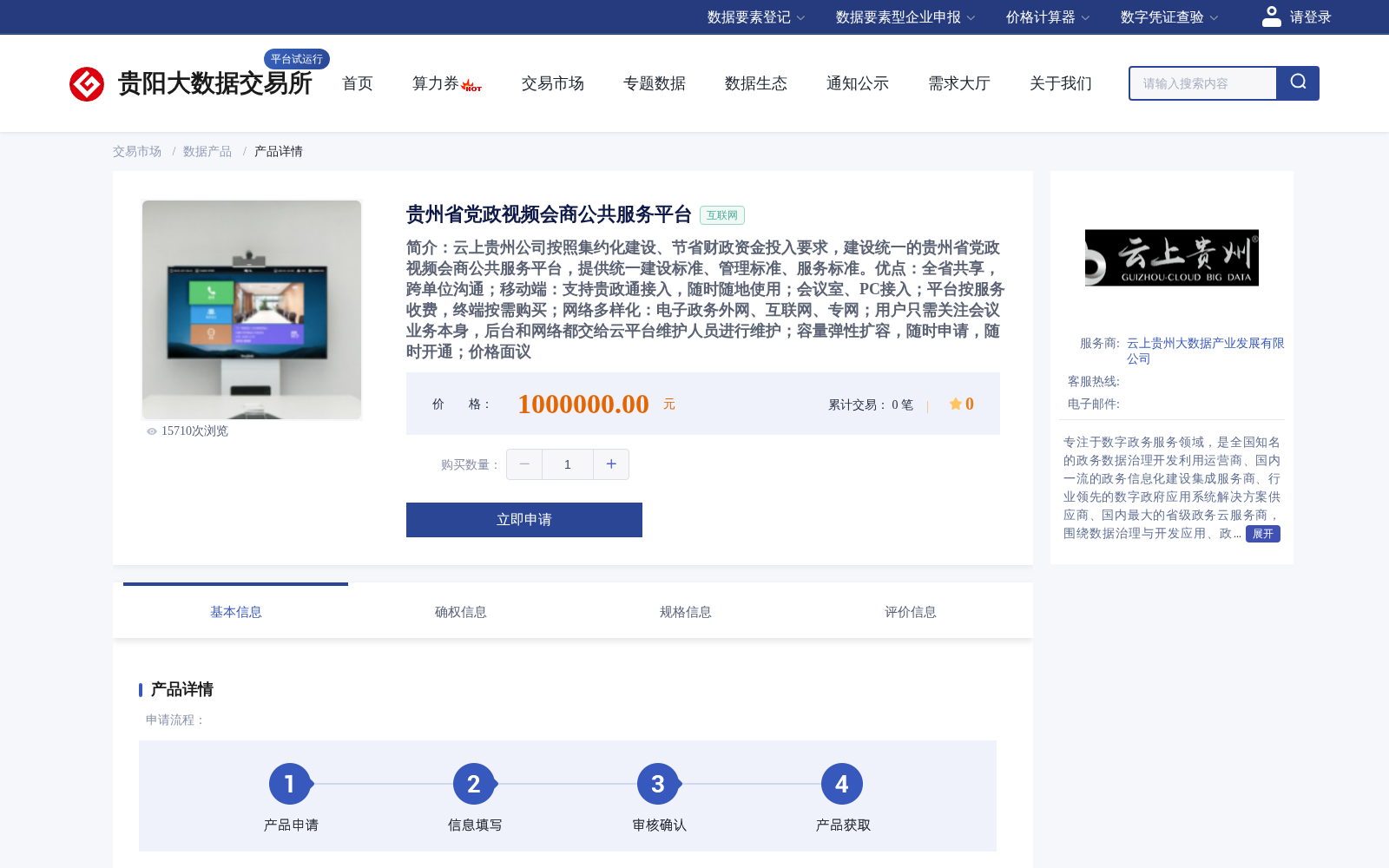Switch to the 评价信息 tab

911,612
